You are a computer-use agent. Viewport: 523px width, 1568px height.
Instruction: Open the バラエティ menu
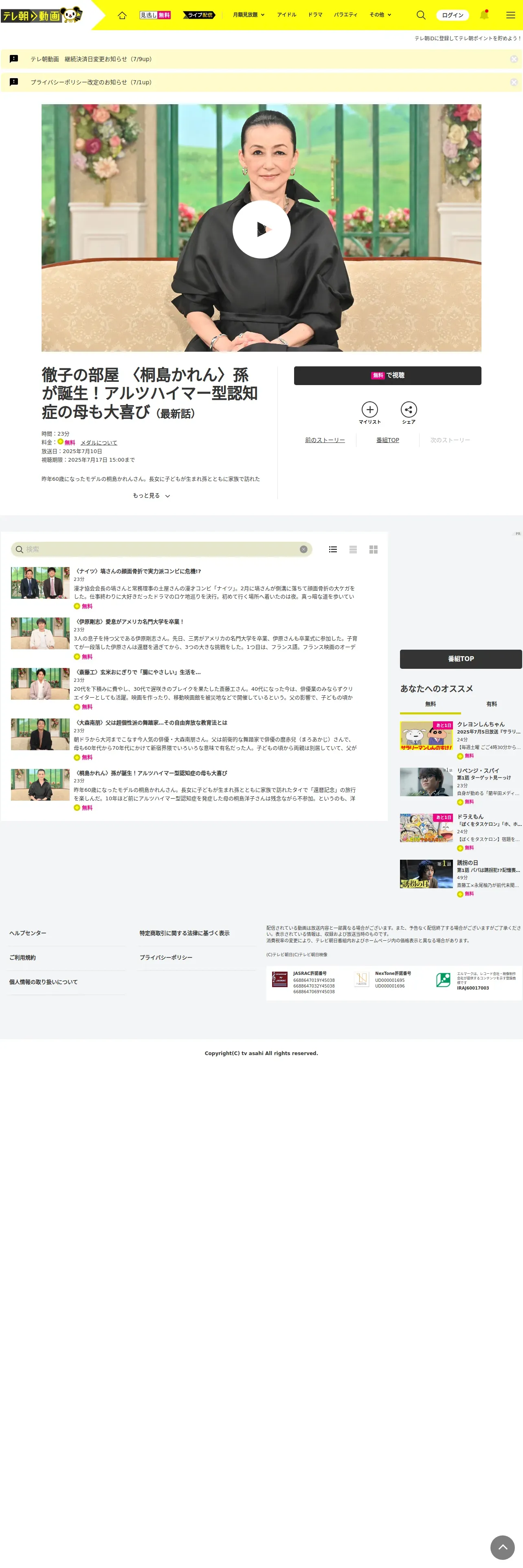tap(346, 15)
